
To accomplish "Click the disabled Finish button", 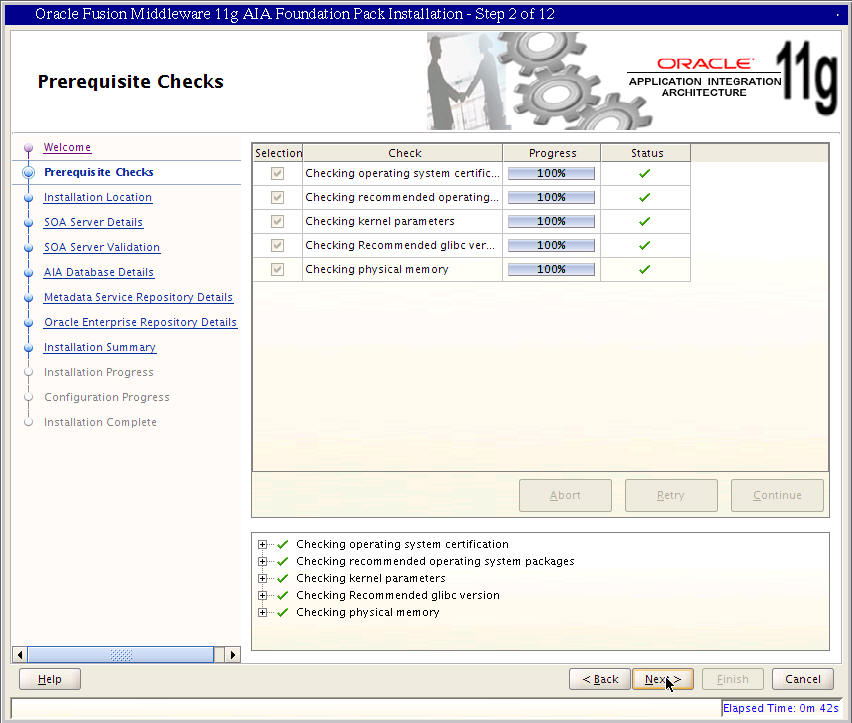I will pos(732,679).
